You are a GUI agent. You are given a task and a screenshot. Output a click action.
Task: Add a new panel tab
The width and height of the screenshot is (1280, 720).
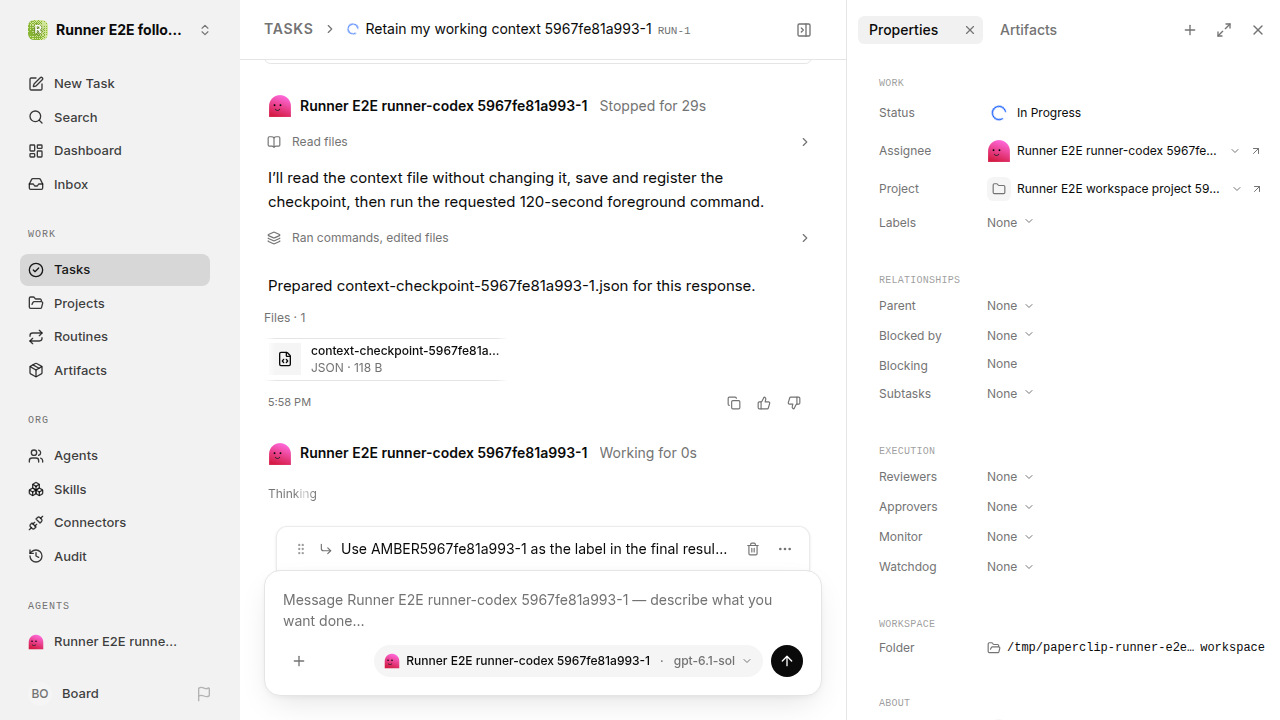[1190, 30]
